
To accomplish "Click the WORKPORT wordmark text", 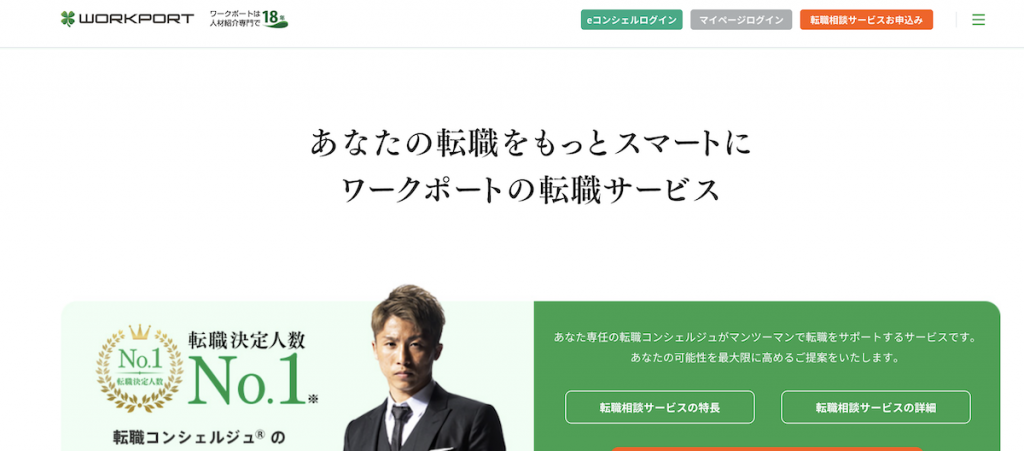I will coord(136,19).
